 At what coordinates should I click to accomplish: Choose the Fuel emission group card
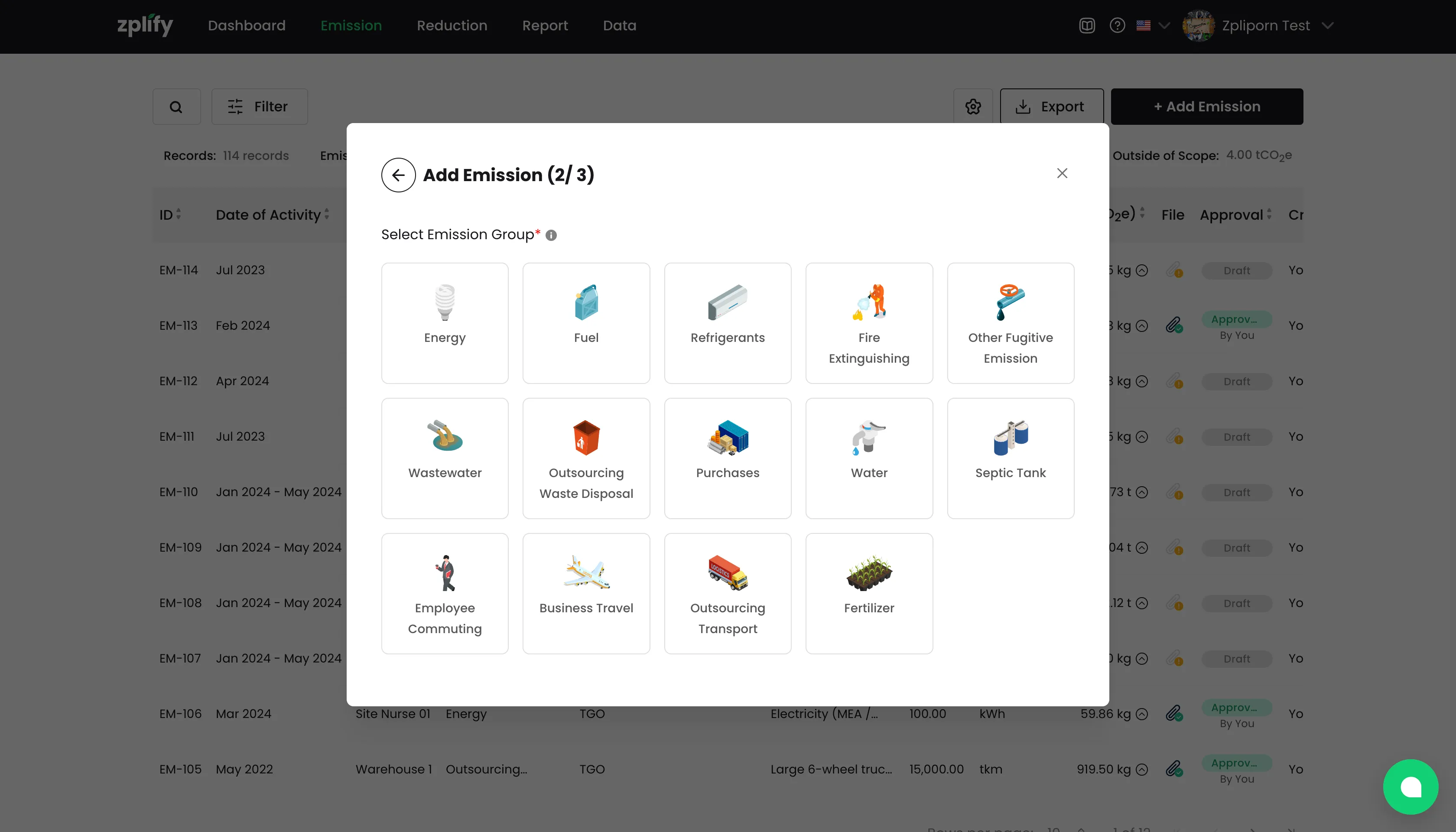586,323
